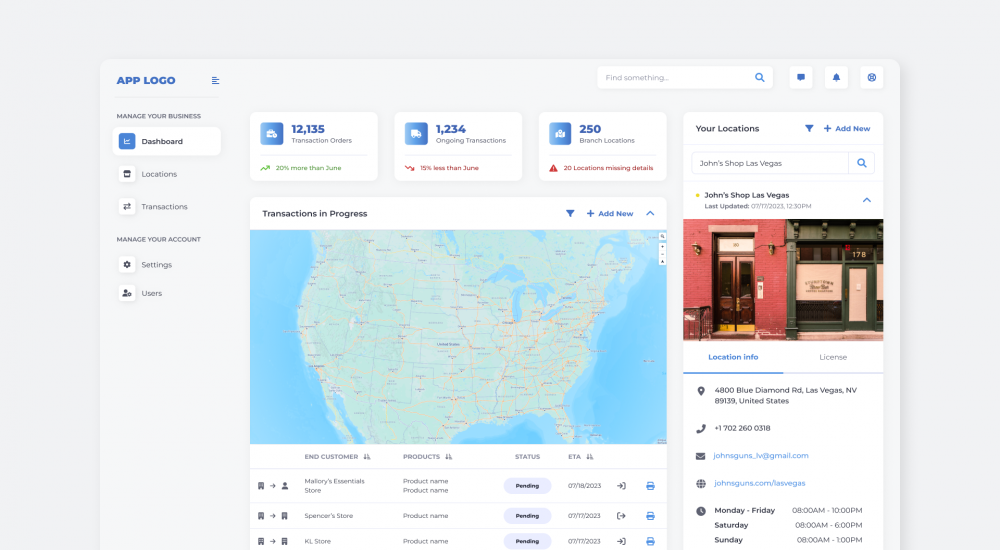Collapse the sidebar using the menu icon
Image resolution: width=1000 pixels, height=550 pixels.
click(216, 81)
